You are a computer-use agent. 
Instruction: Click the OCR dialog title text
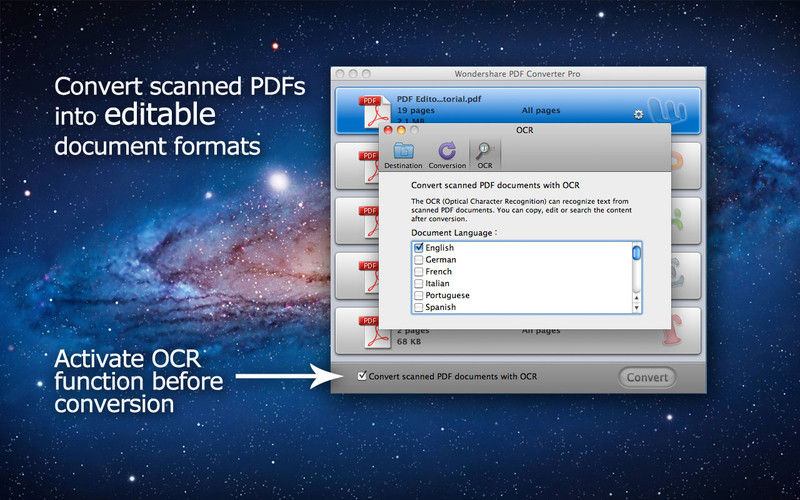(524, 130)
